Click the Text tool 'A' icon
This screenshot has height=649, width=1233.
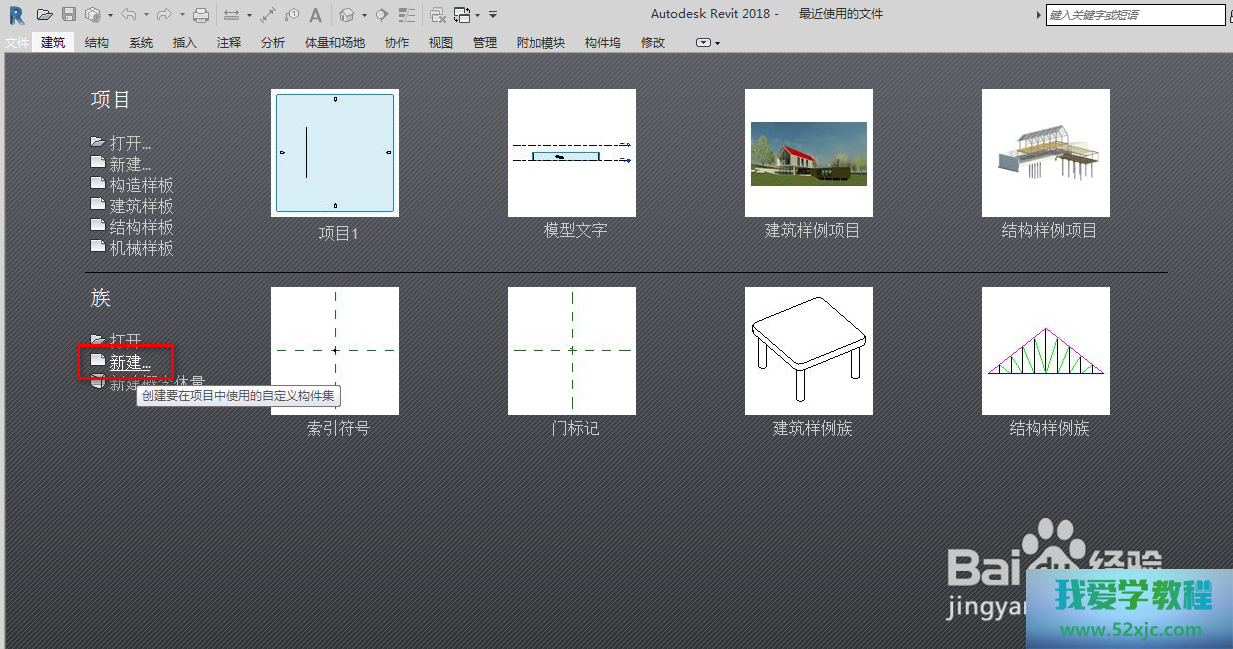click(315, 15)
